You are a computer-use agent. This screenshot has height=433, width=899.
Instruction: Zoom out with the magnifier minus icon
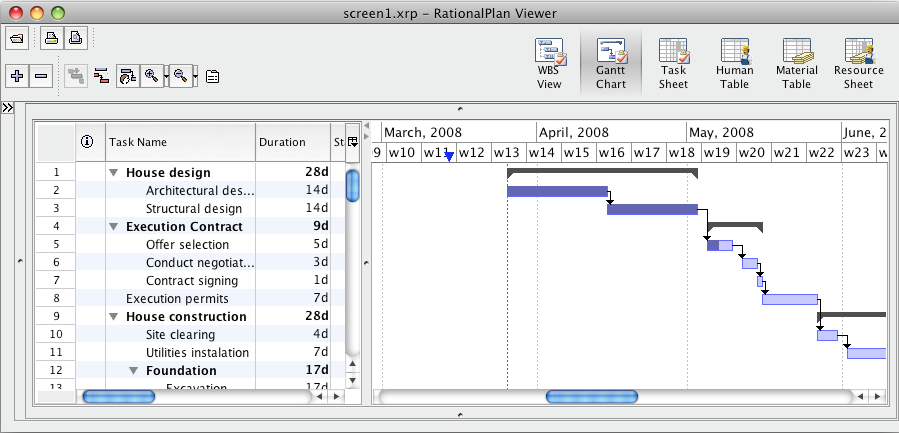pos(181,76)
